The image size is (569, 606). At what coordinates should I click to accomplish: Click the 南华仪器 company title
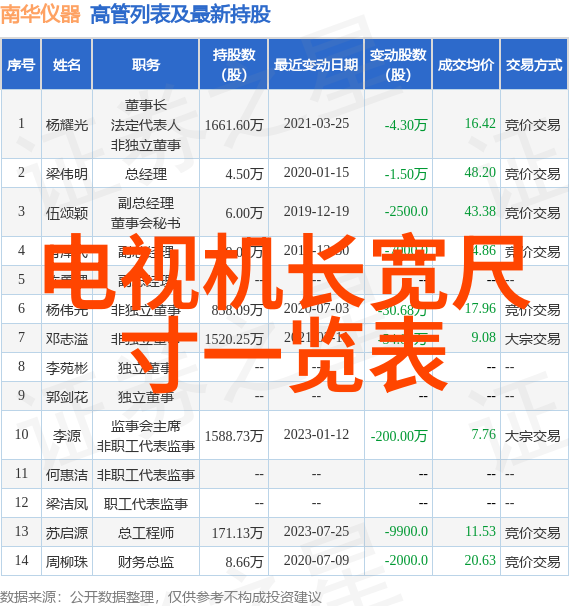[40, 15]
